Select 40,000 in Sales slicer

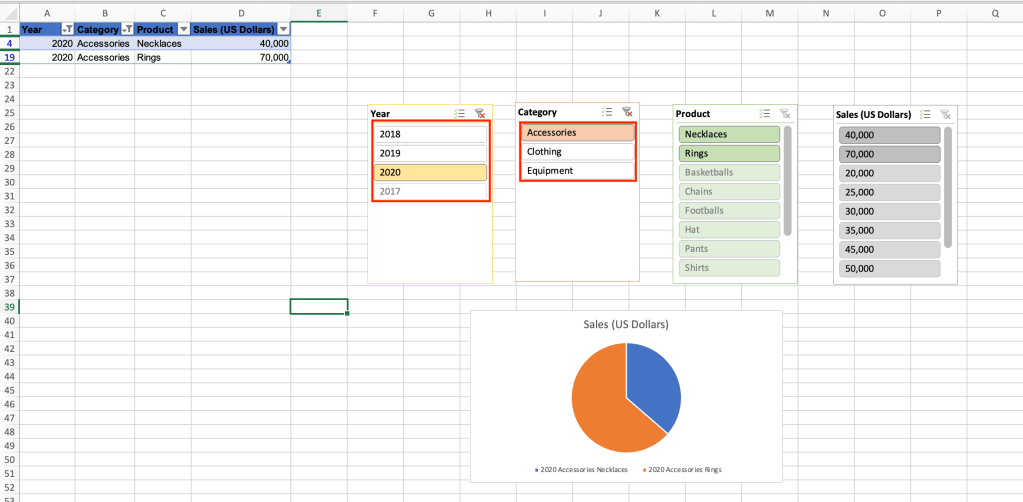click(890, 135)
